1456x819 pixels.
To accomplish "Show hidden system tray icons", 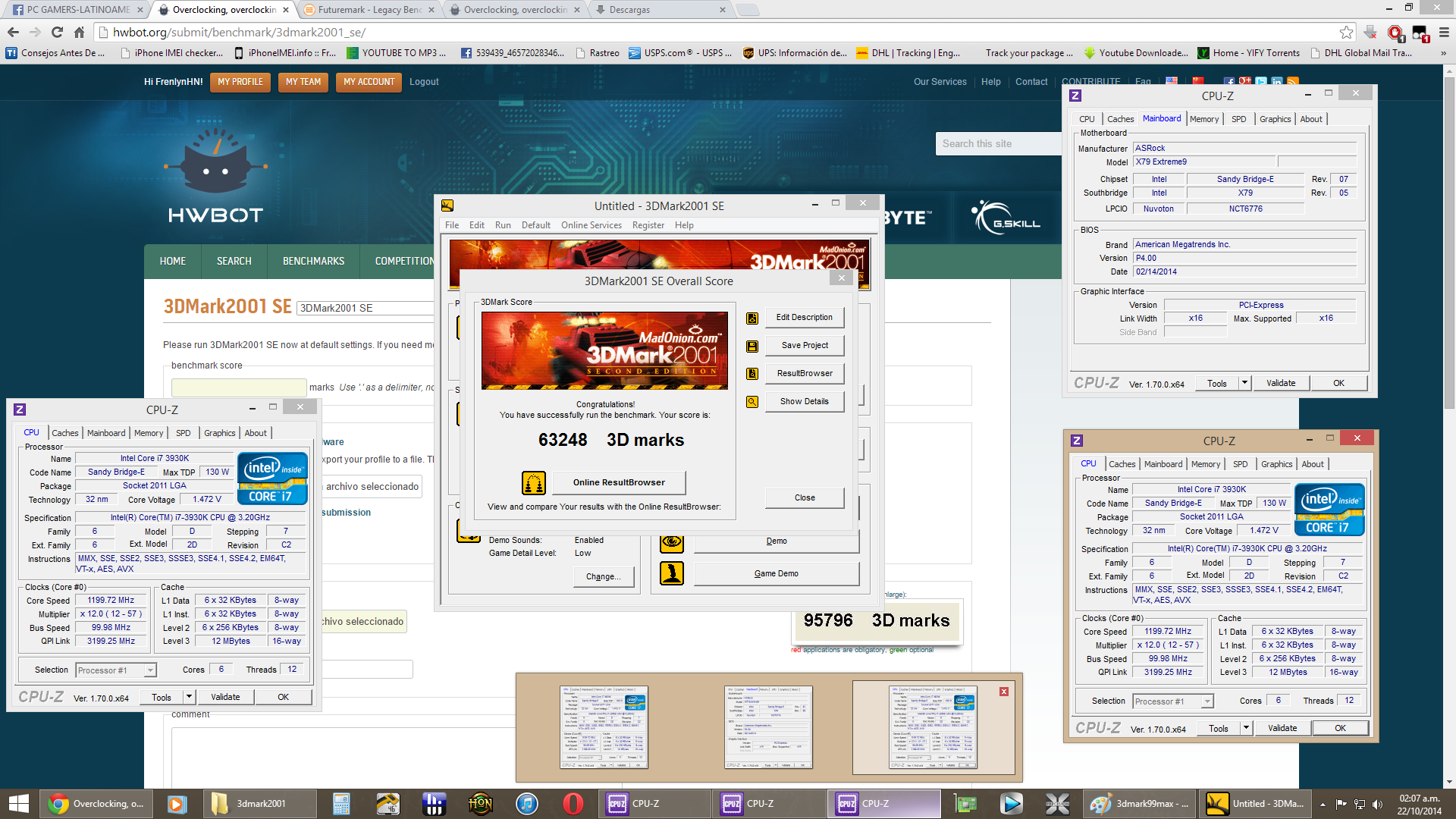I will coord(1323,804).
